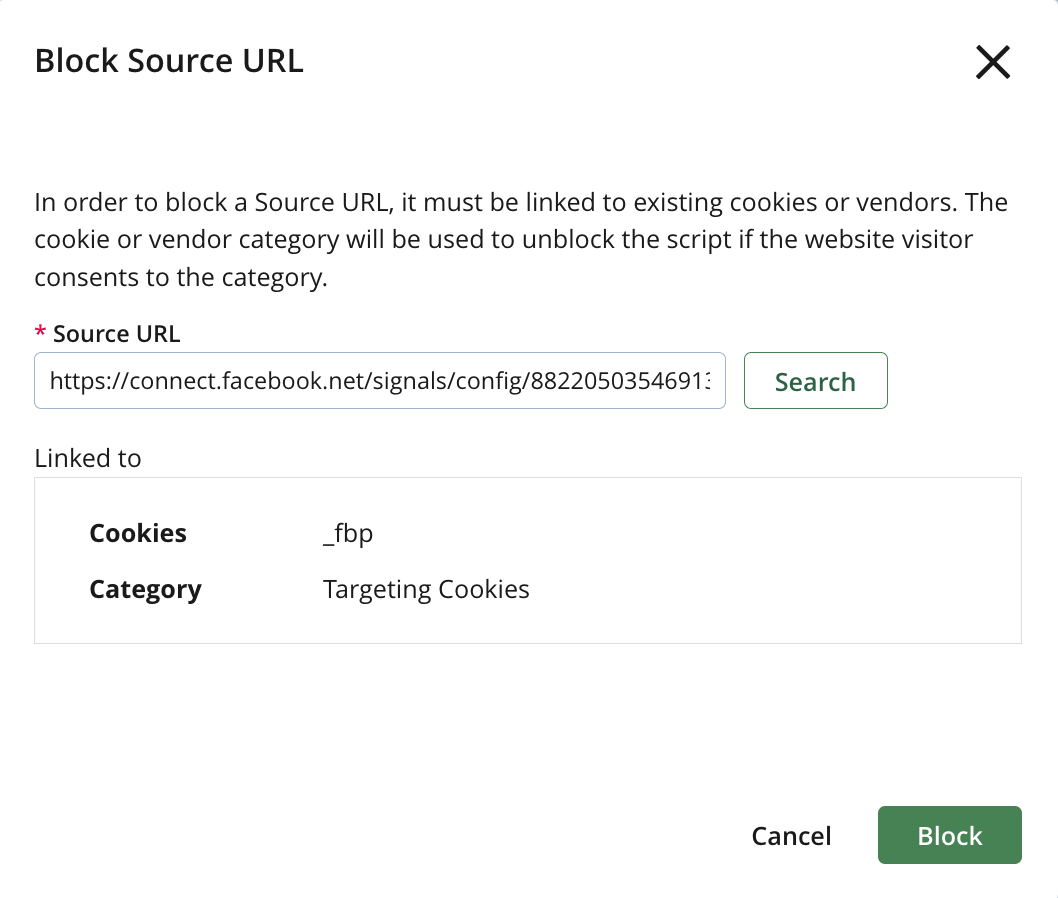The width and height of the screenshot is (1058, 898).
Task: Confirm blocking with the Block action
Action: [x=949, y=836]
